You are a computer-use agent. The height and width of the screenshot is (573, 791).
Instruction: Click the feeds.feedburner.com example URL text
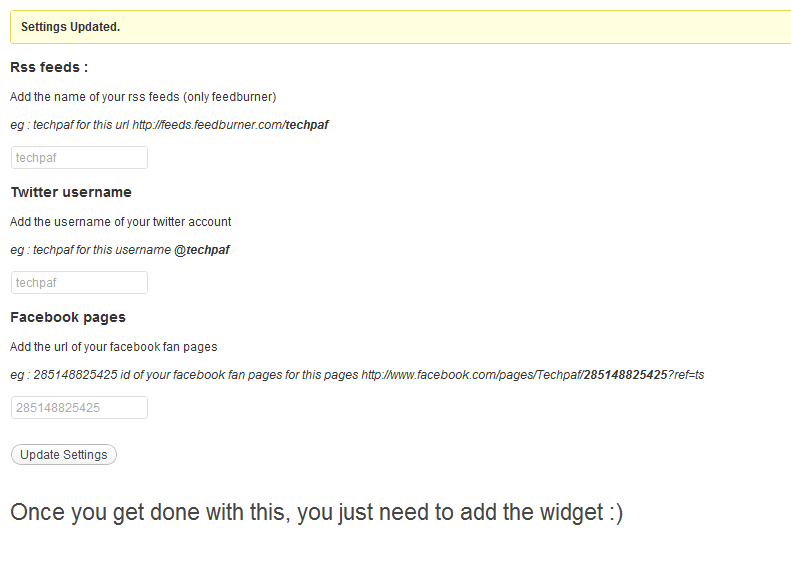(x=231, y=125)
